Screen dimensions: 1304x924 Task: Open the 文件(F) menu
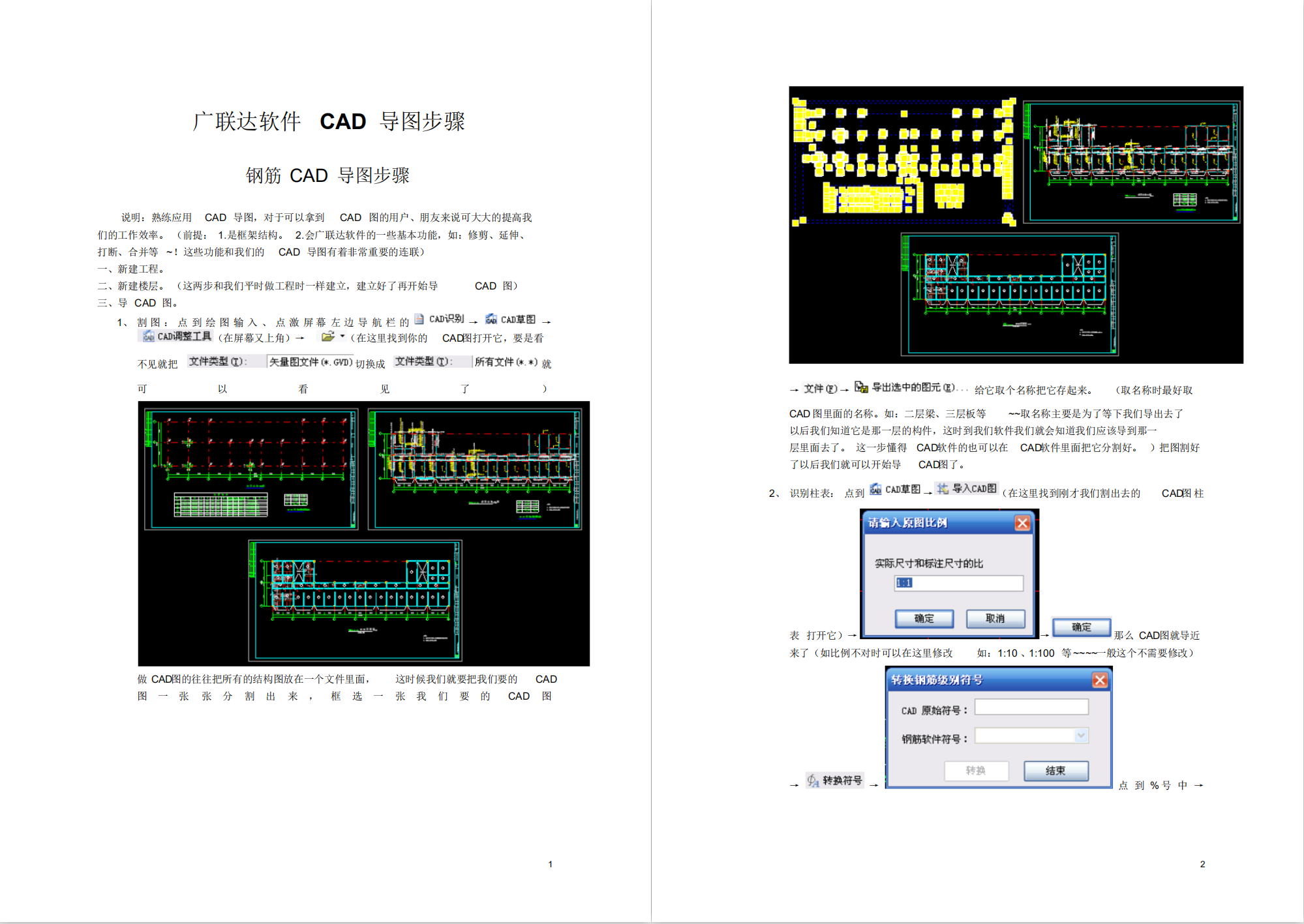tap(820, 389)
